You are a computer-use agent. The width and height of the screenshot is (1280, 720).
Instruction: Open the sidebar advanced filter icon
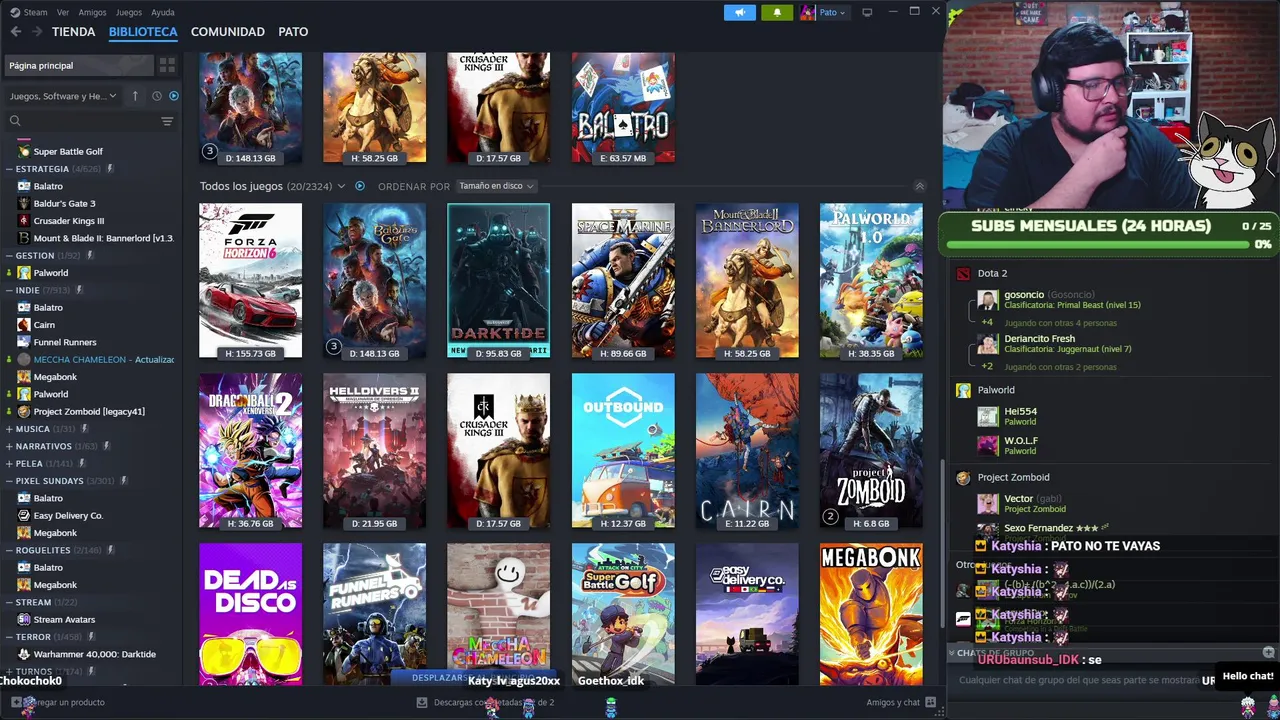(x=167, y=121)
